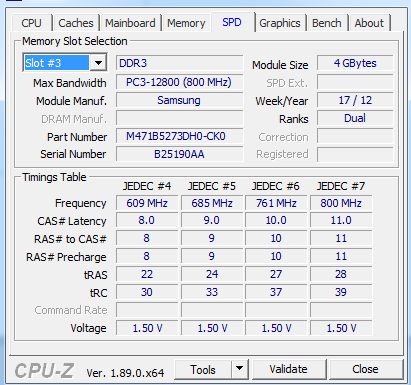The image size is (411, 385).
Task: Click the Tools button
Action: point(203,369)
